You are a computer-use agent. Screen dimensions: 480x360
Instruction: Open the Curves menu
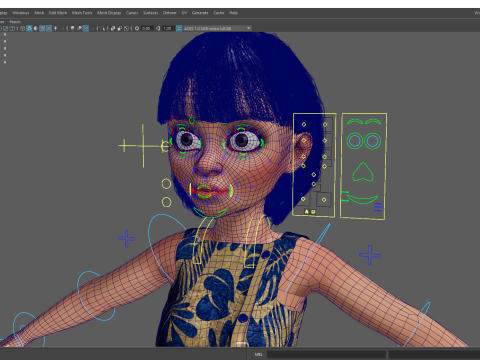click(132, 13)
